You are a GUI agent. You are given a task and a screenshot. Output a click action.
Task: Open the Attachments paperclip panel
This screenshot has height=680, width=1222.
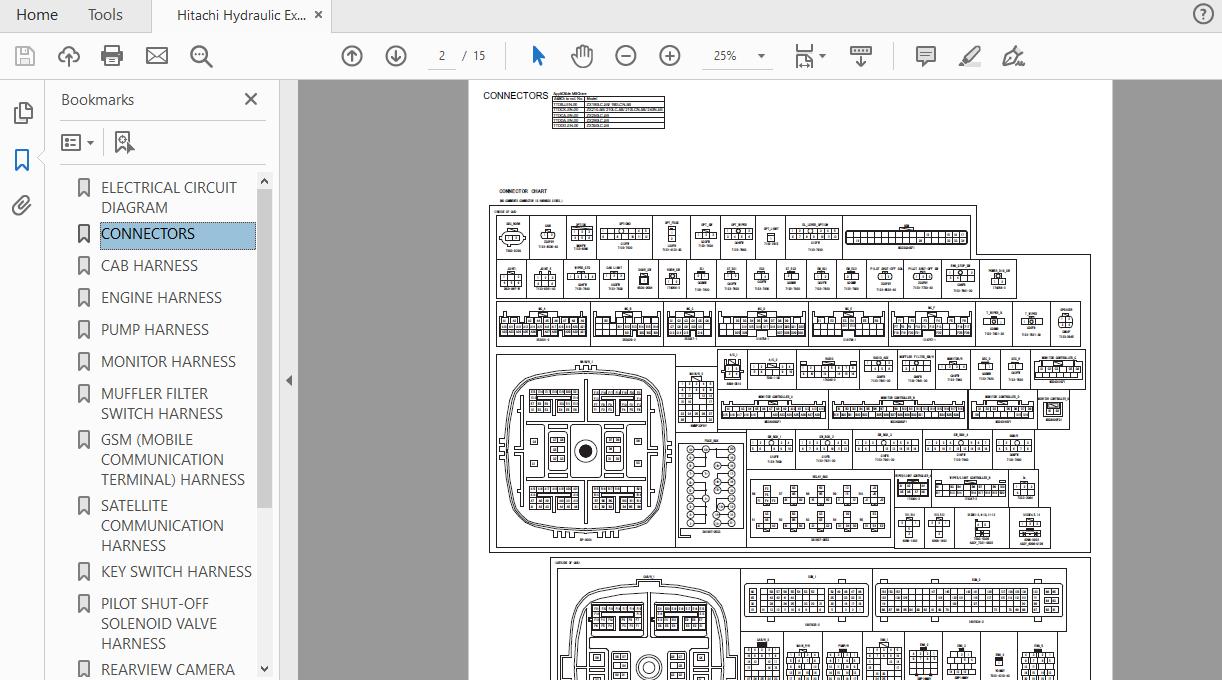click(x=22, y=205)
